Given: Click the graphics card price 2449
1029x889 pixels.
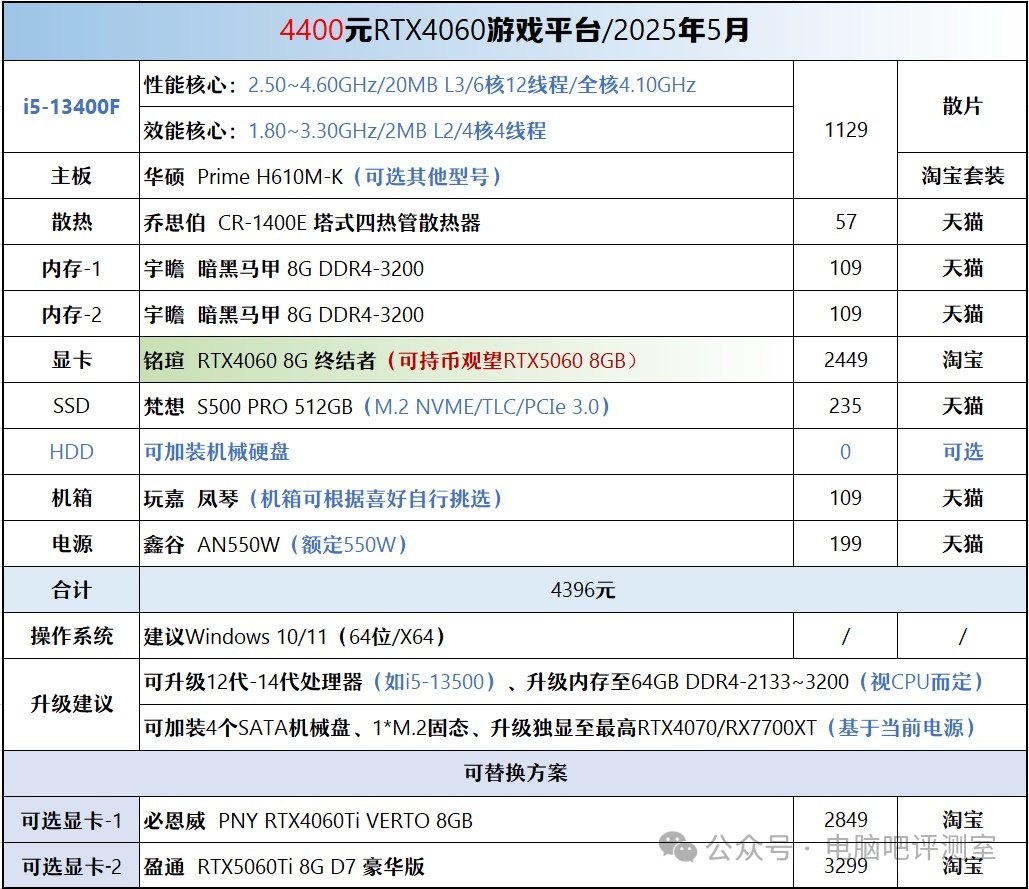Looking at the screenshot, I should [x=845, y=360].
